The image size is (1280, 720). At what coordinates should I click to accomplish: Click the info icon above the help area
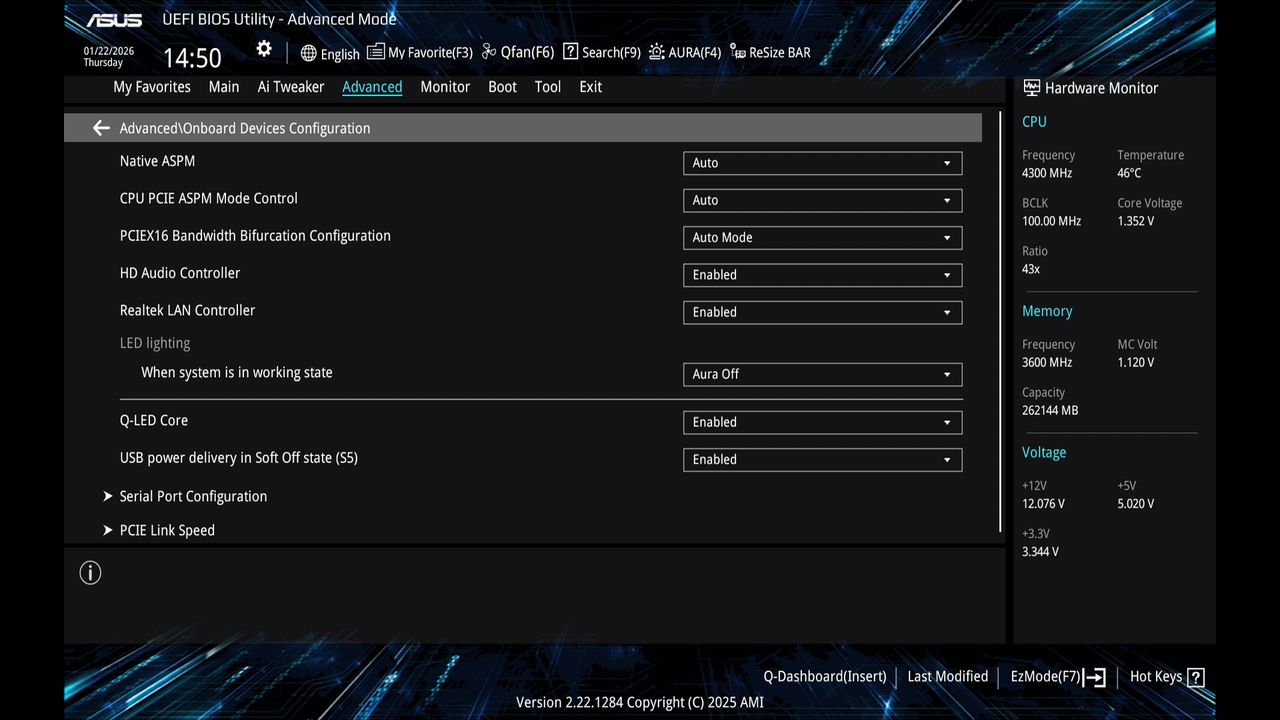point(90,572)
